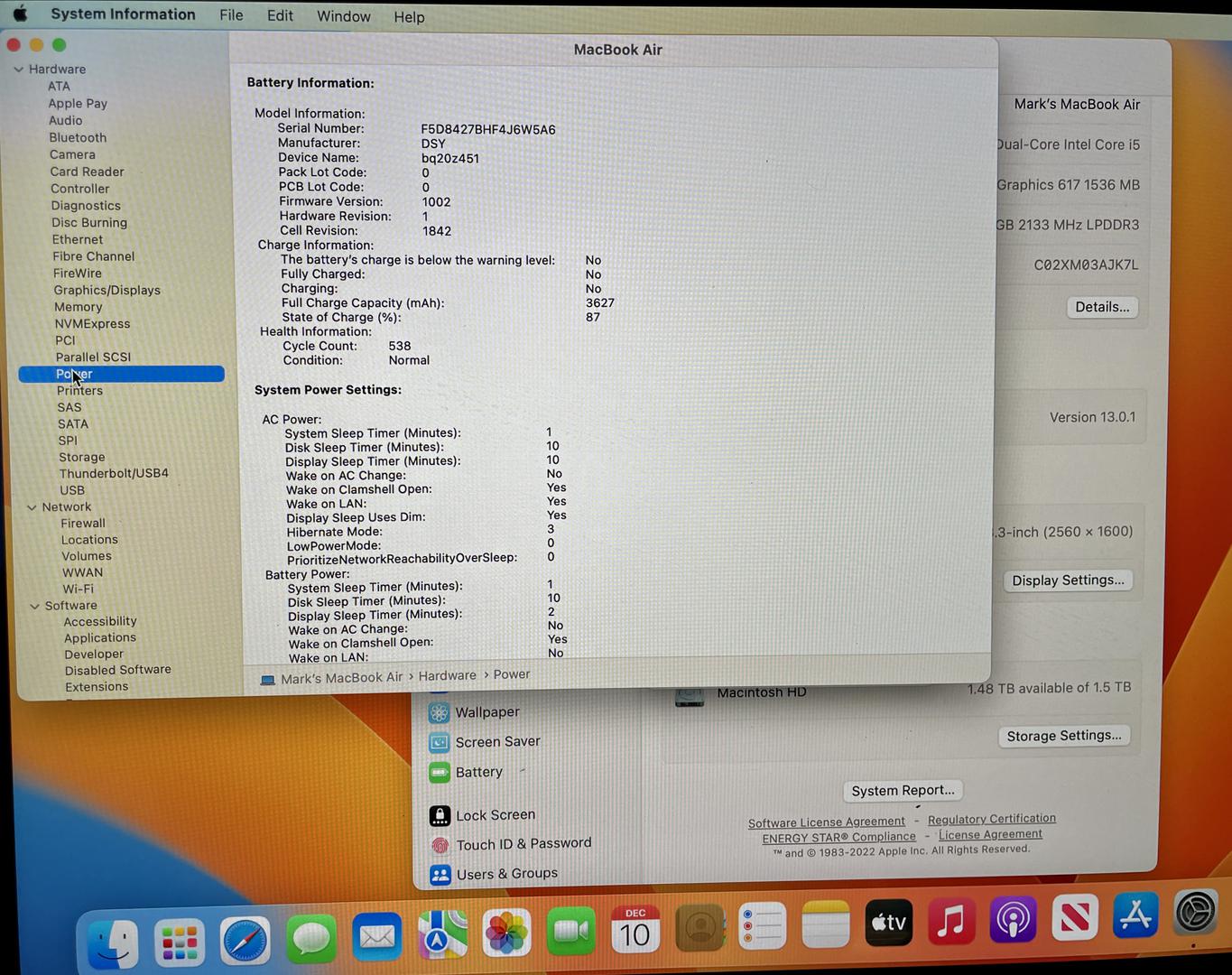Click the System Report... button
This screenshot has height=975, width=1232.
pos(903,791)
